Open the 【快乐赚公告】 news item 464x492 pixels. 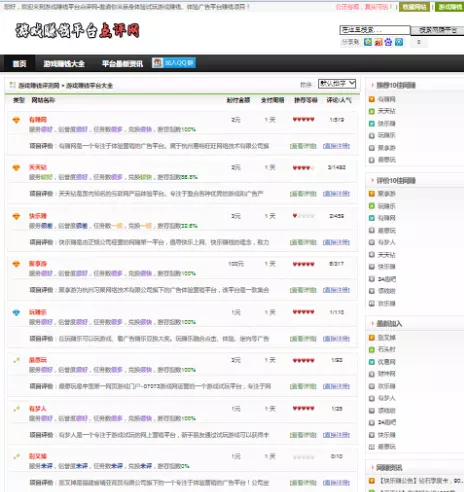(421, 481)
